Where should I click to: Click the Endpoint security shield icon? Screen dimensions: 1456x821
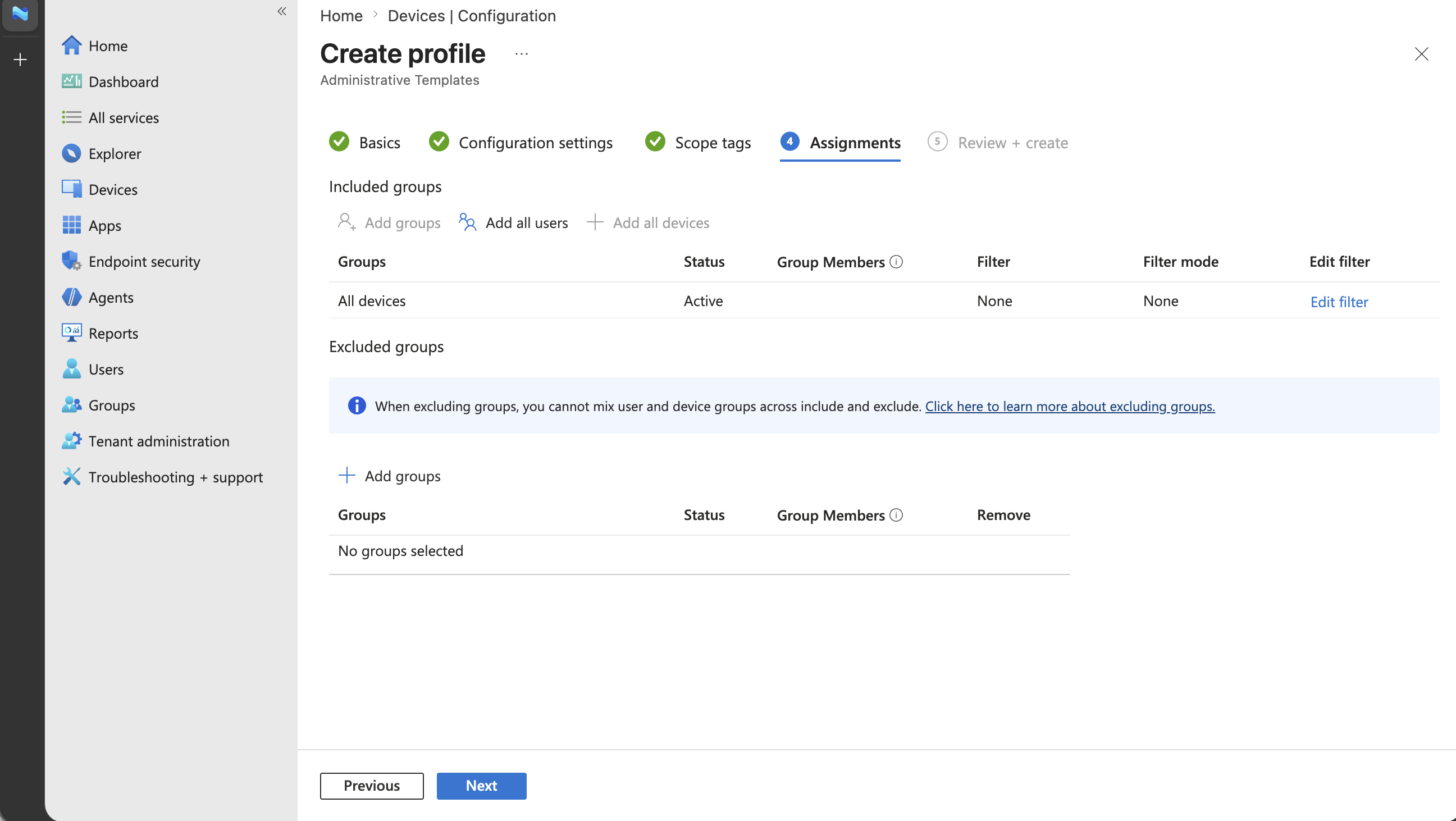[x=71, y=261]
